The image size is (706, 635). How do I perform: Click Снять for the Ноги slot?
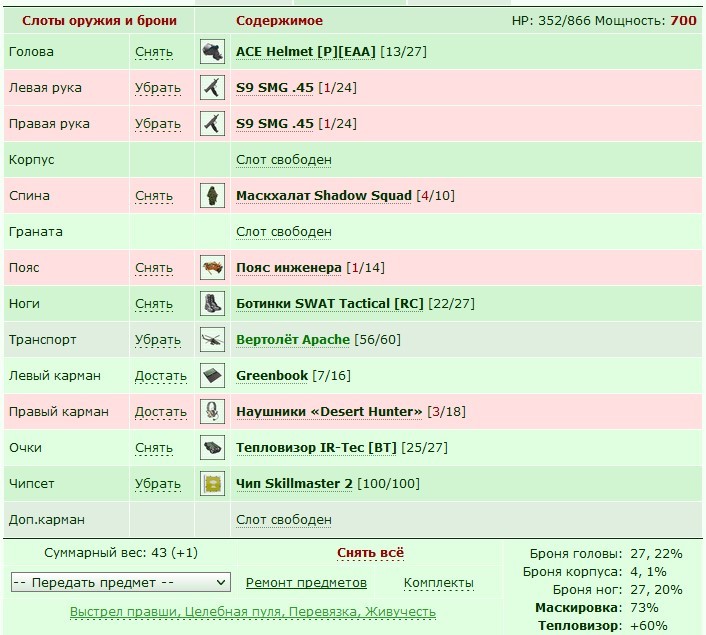[x=154, y=304]
